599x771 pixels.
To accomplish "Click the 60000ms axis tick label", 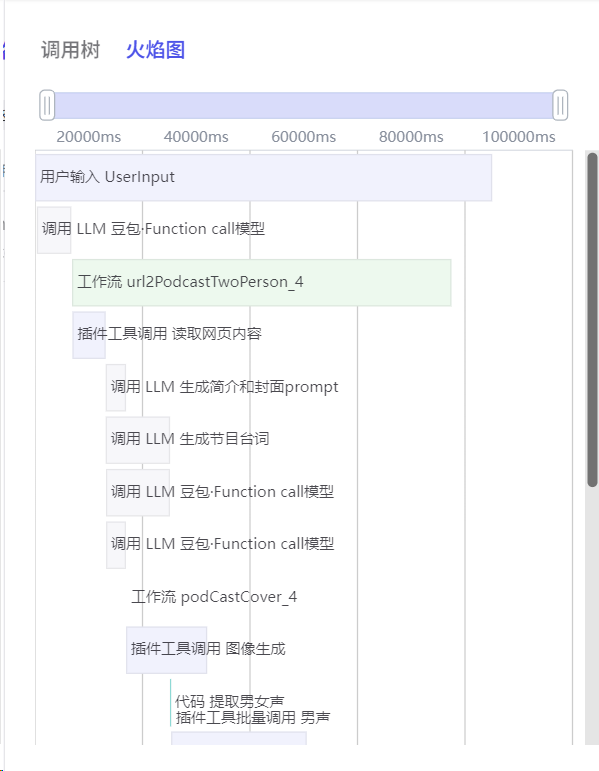I will 303,137.
